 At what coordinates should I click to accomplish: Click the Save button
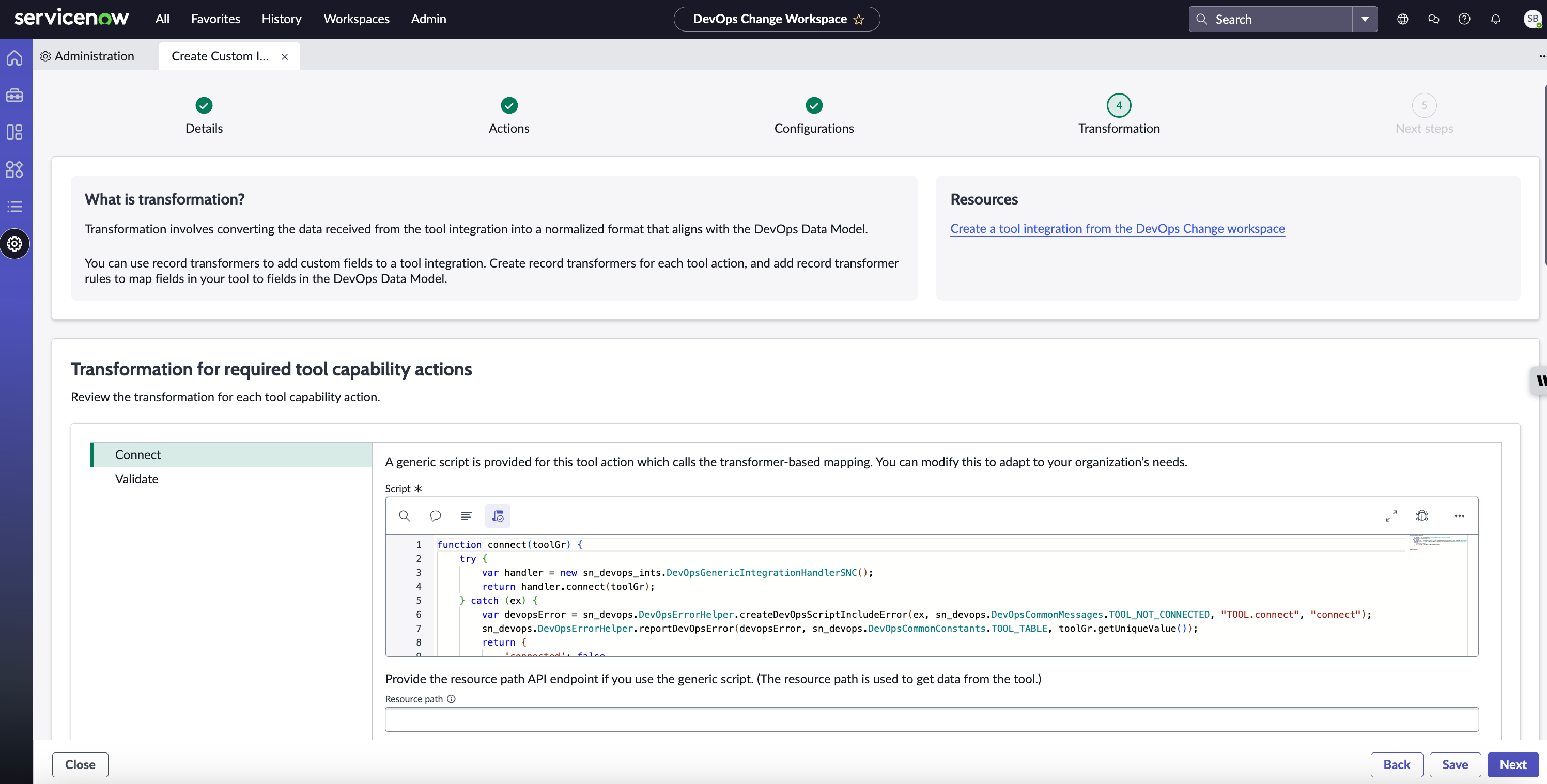(1455, 764)
